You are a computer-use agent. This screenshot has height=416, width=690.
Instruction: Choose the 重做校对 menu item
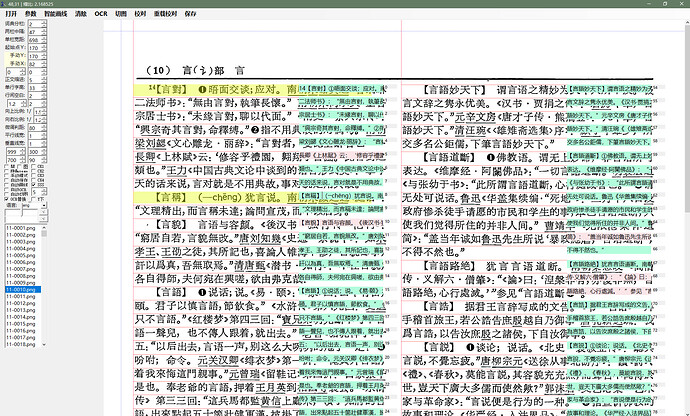click(165, 14)
